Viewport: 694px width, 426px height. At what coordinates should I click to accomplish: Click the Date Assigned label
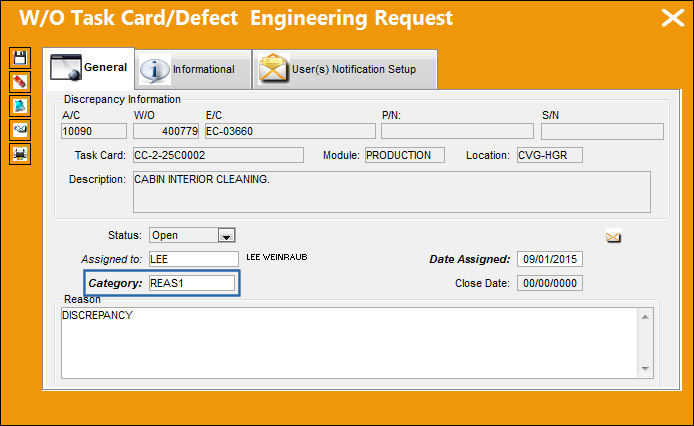pyautogui.click(x=470, y=259)
